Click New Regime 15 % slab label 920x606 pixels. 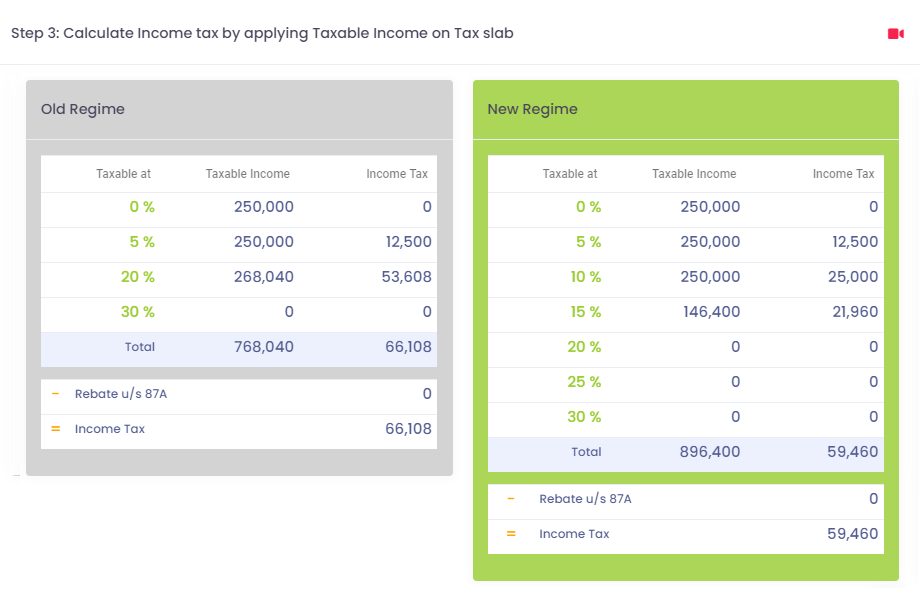(586, 312)
